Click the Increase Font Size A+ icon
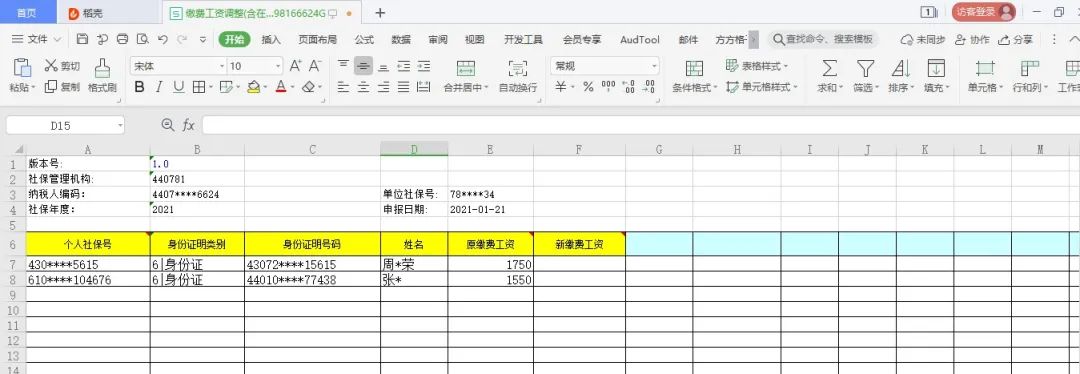This screenshot has height=374, width=1080. coord(295,65)
